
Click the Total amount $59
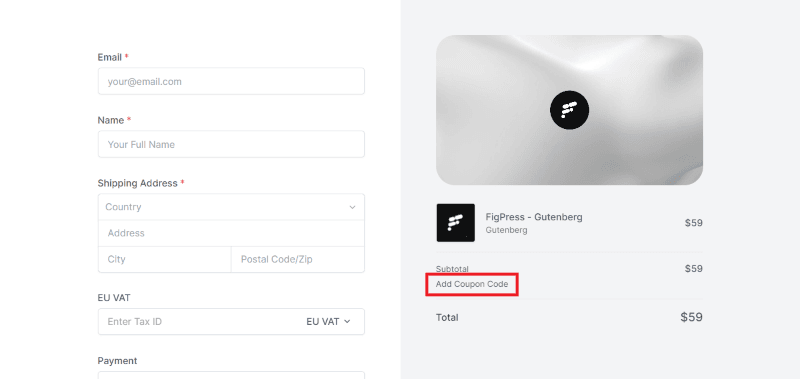(691, 317)
